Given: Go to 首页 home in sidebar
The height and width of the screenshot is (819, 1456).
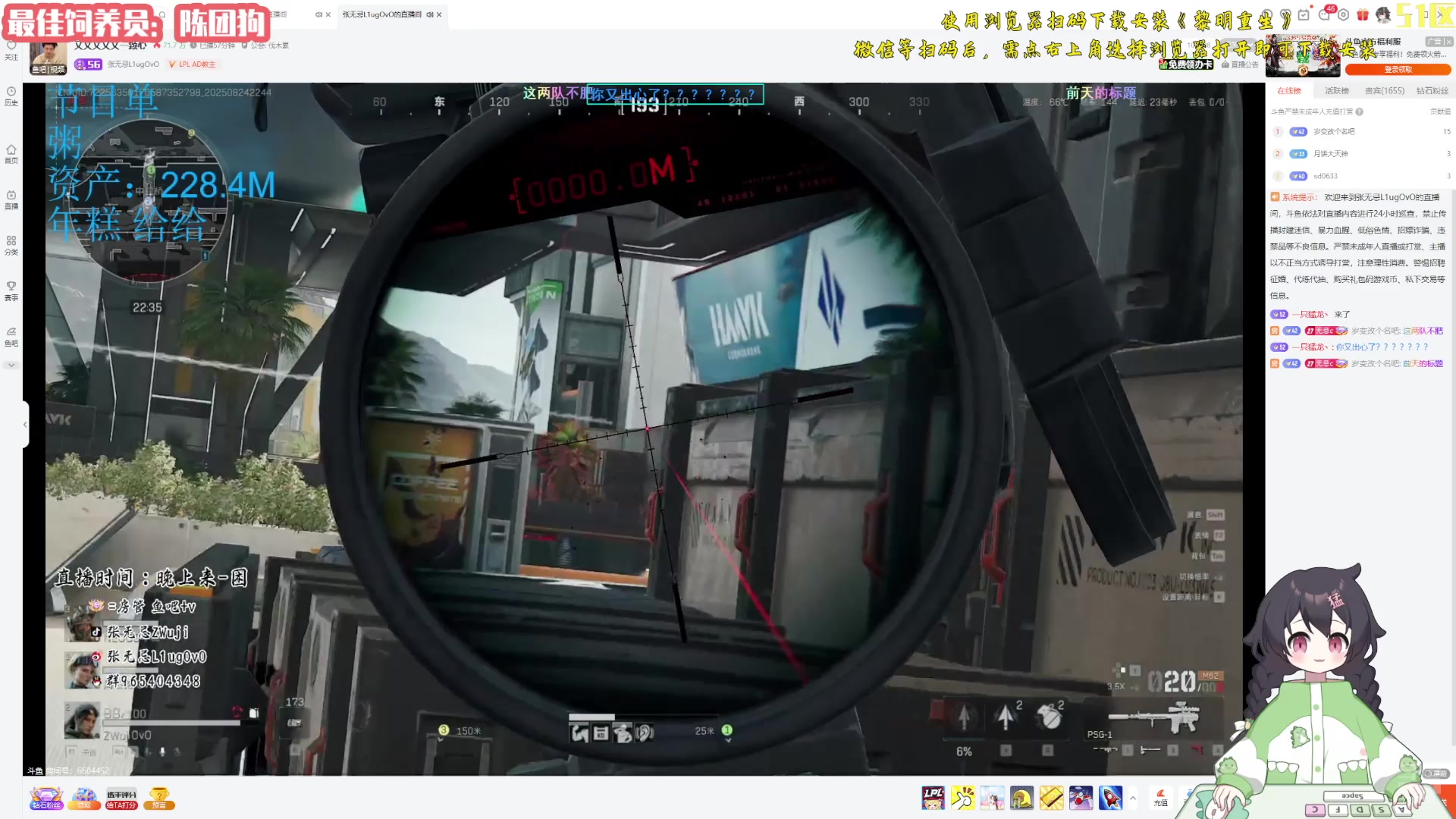Looking at the screenshot, I should tap(11, 154).
